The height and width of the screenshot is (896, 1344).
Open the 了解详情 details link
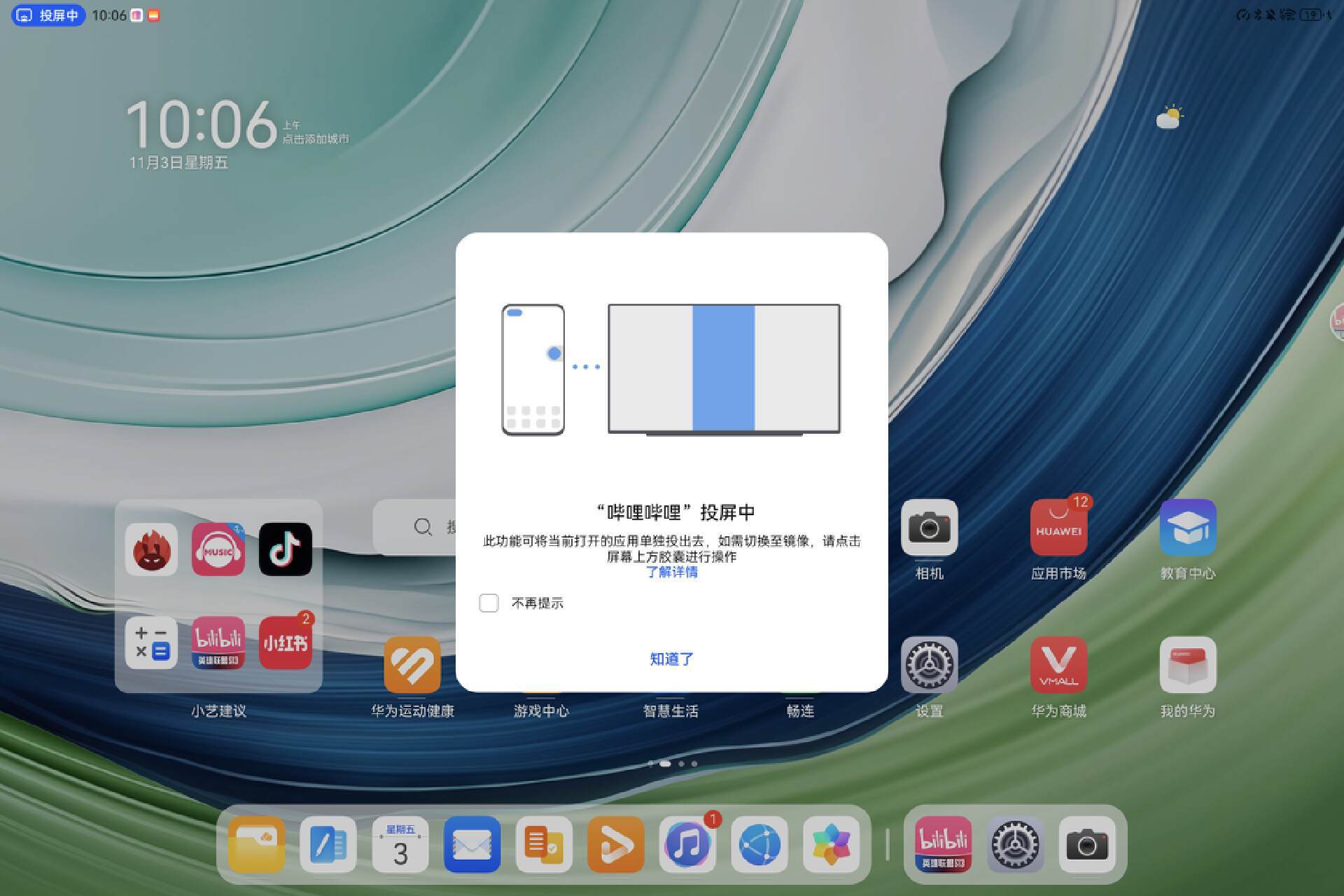pyautogui.click(x=674, y=572)
